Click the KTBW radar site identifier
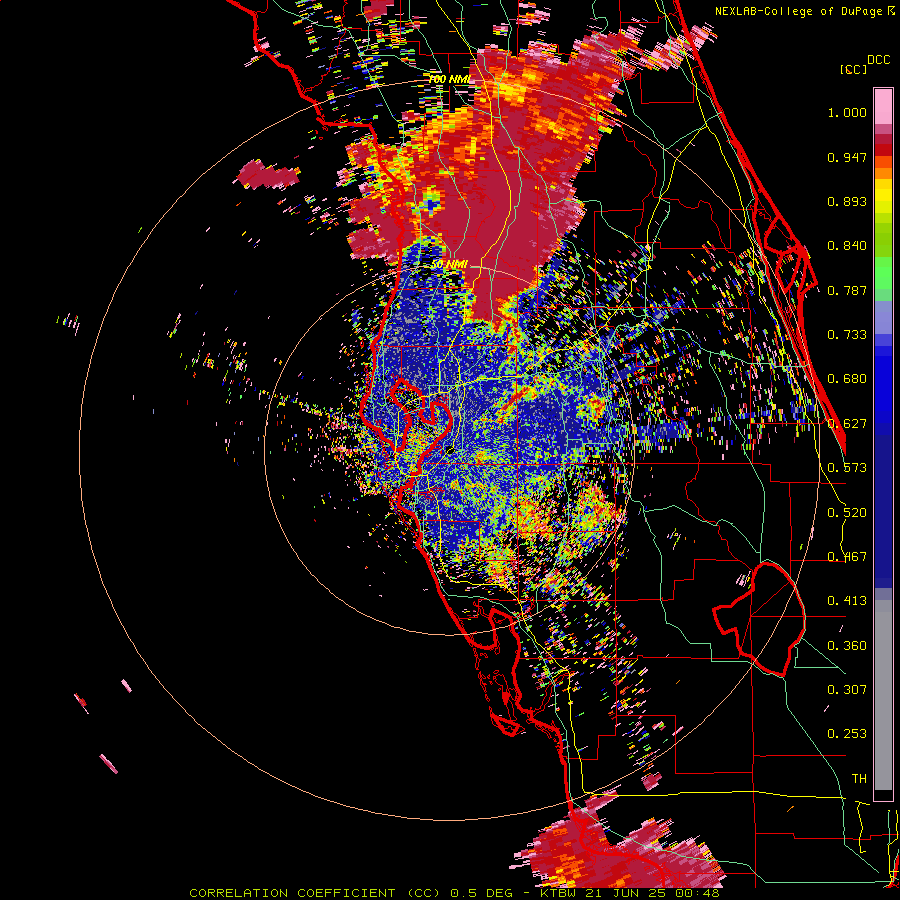 560,893
